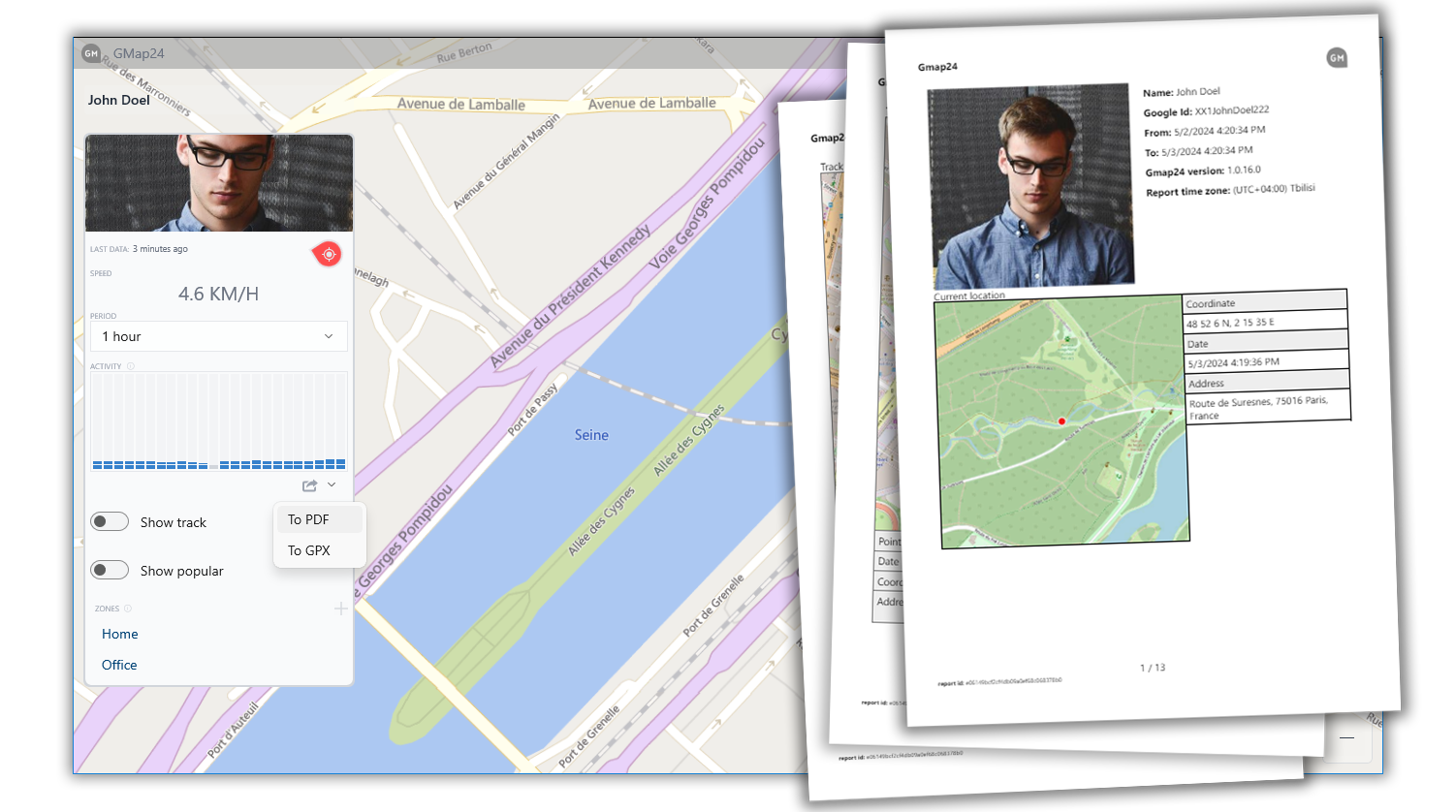Center map on the red locate-target icon
The height and width of the screenshot is (812, 1456).
[x=329, y=254]
